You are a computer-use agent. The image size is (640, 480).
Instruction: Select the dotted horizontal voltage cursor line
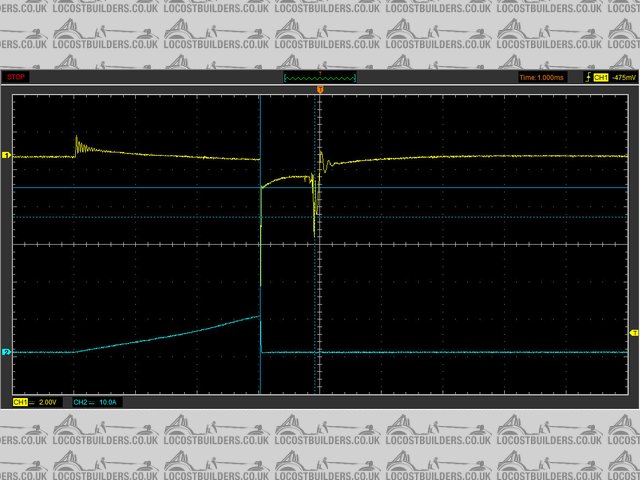320,217
